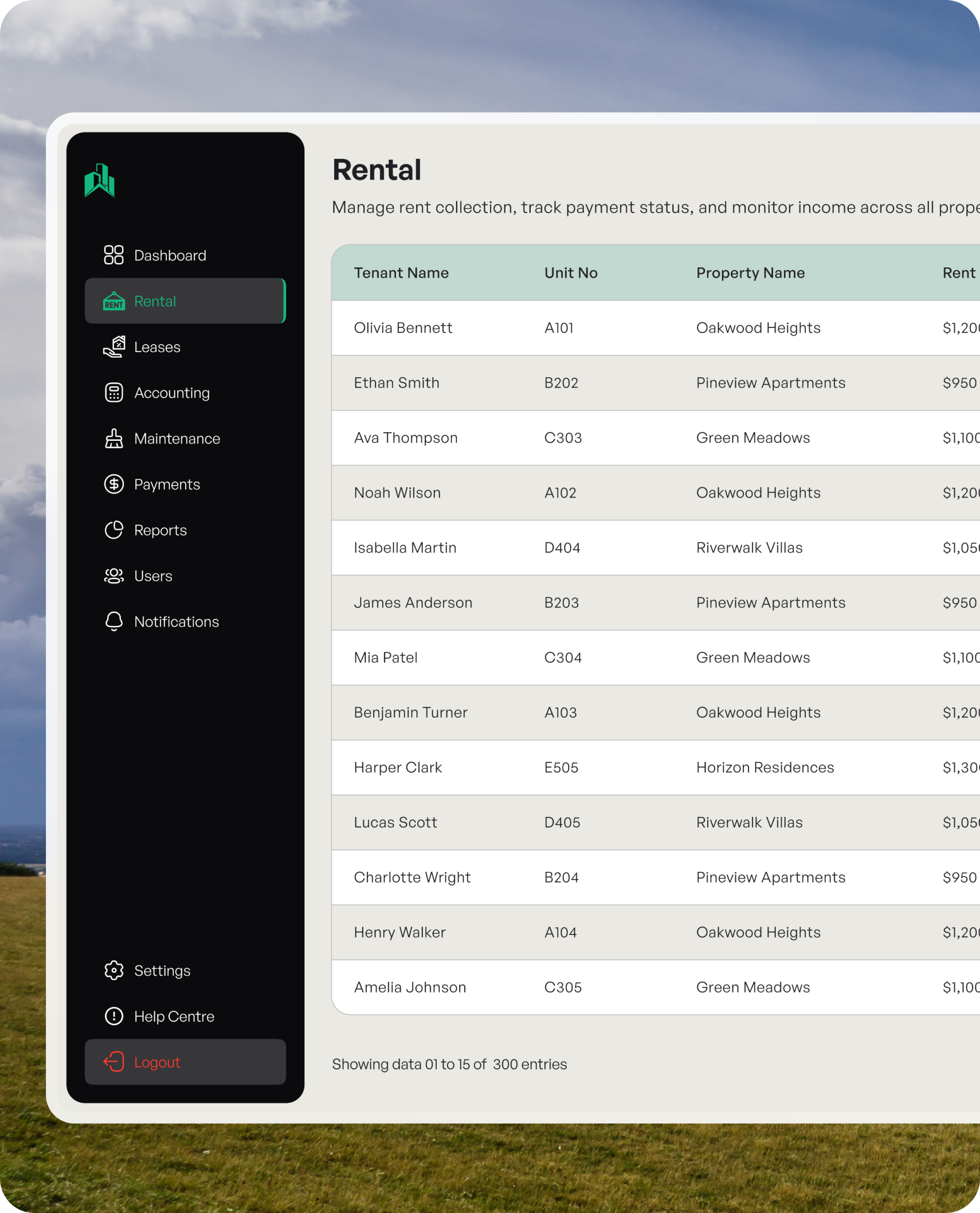Click unit number C305
980x1213 pixels.
pos(563,987)
